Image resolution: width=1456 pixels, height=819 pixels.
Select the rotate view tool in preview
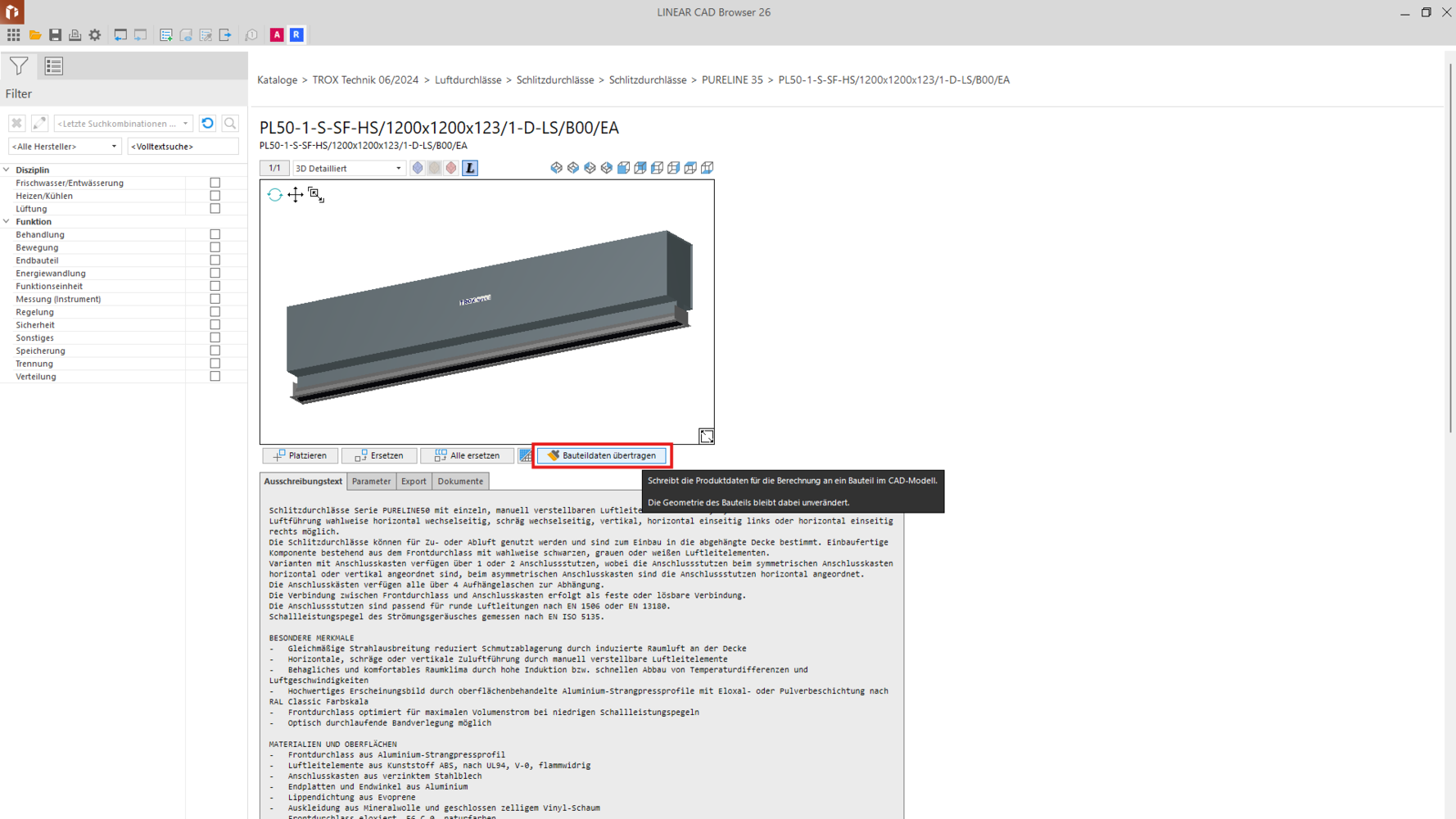[274, 195]
